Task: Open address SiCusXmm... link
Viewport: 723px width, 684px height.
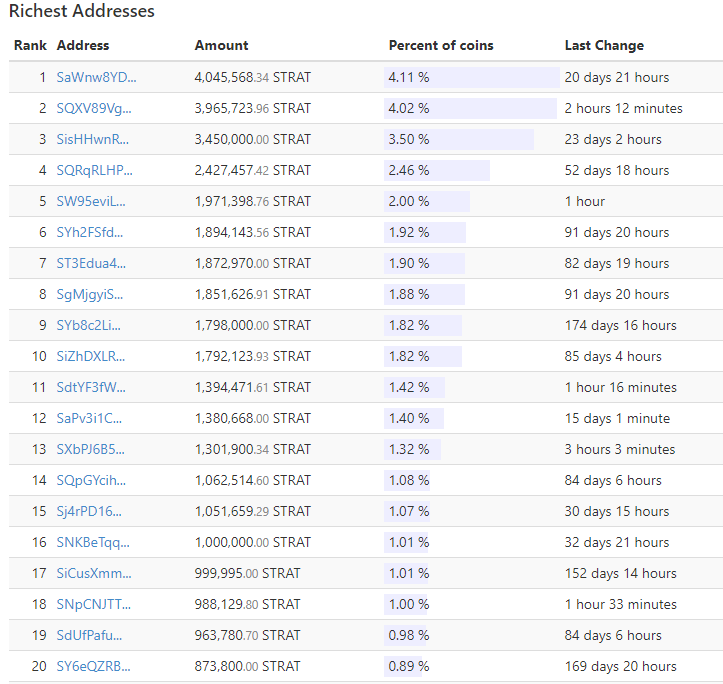Action: click(x=94, y=573)
